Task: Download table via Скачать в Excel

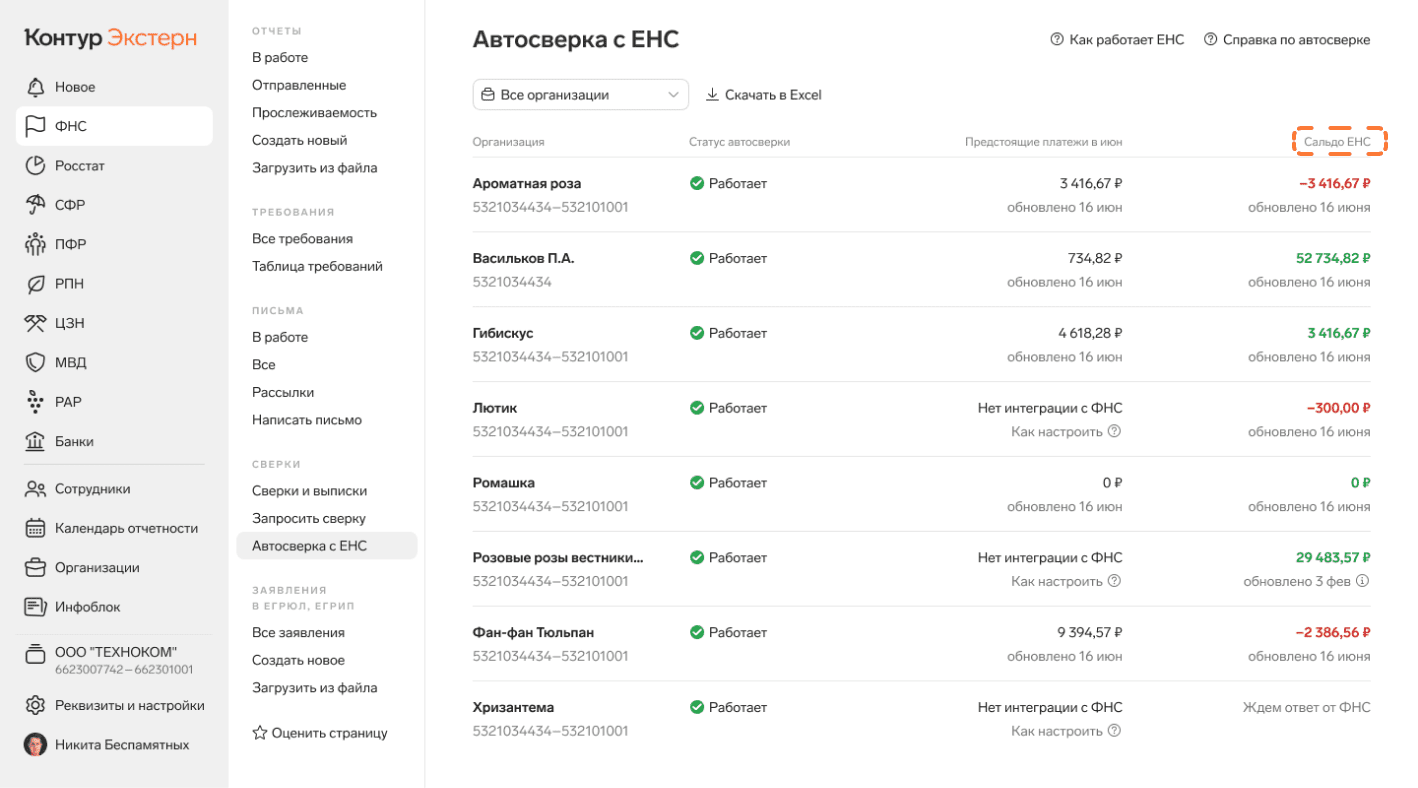Action: [764, 95]
